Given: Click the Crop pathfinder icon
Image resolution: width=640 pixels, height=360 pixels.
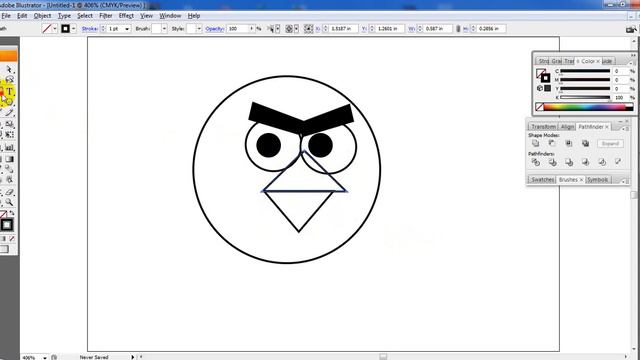Looking at the screenshot, I should click(x=585, y=162).
